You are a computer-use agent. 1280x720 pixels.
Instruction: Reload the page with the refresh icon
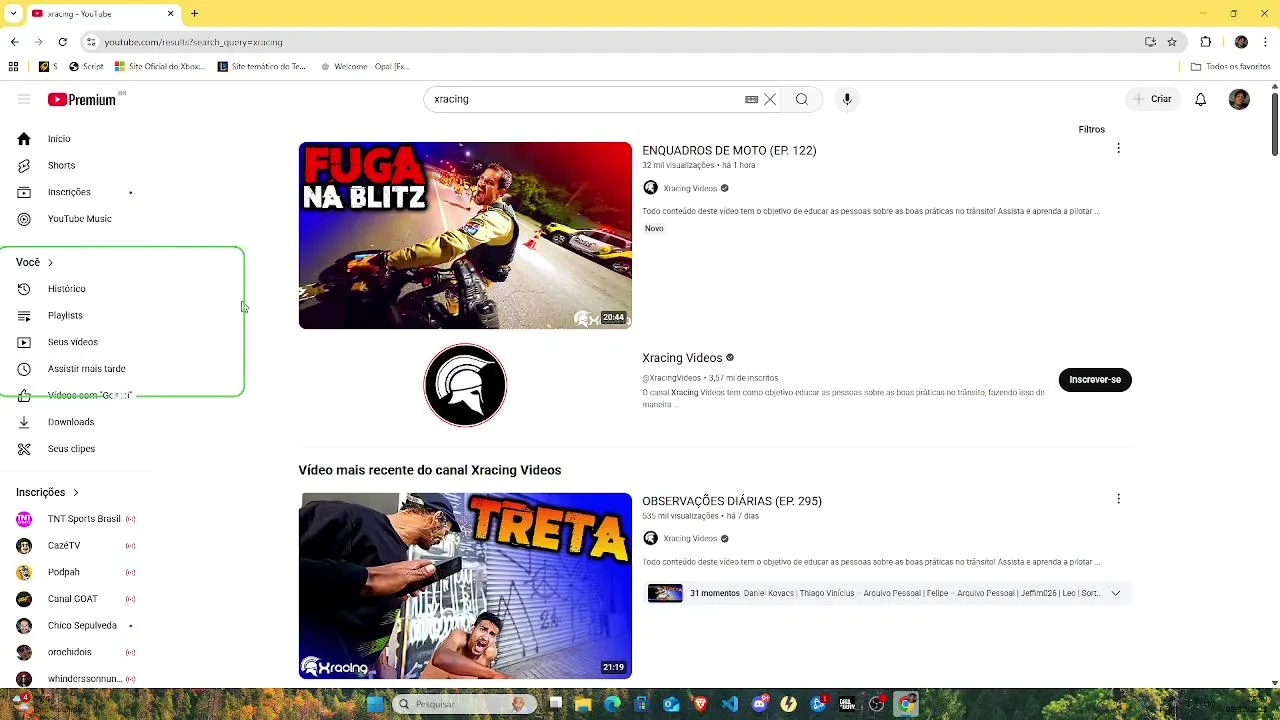pyautogui.click(x=62, y=42)
